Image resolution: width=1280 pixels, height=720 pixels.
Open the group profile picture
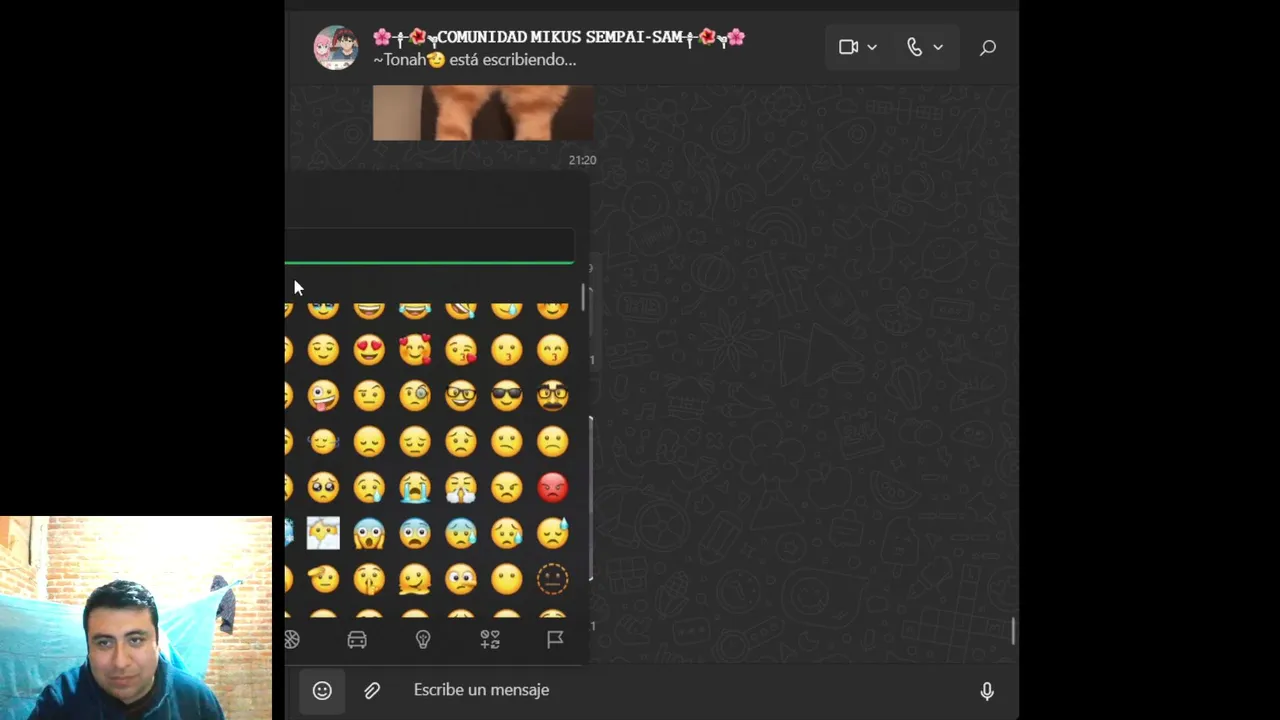(x=336, y=47)
